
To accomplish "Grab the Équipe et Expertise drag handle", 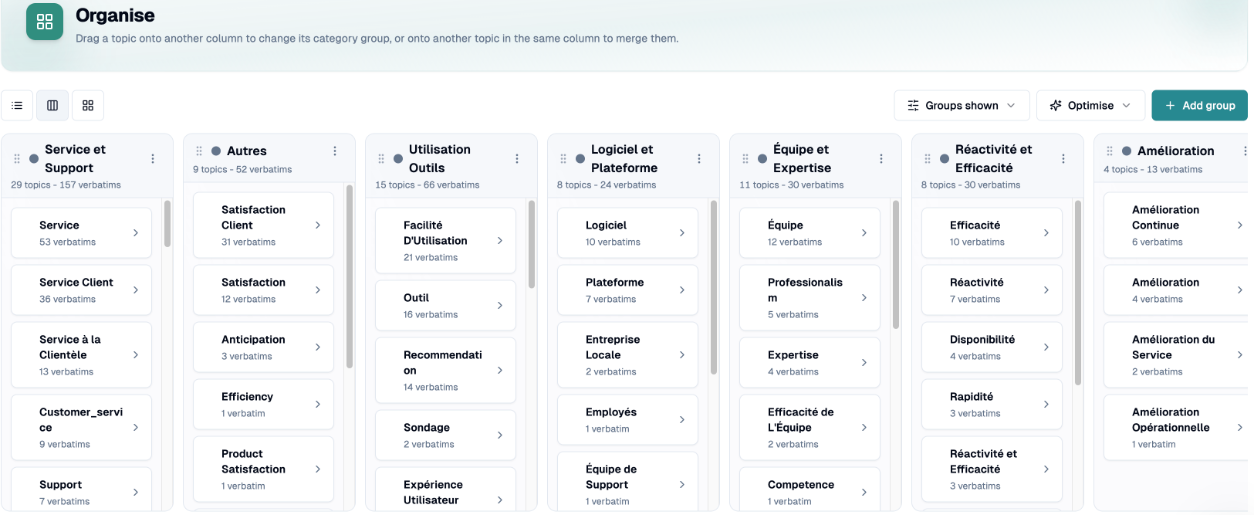I will click(x=745, y=159).
